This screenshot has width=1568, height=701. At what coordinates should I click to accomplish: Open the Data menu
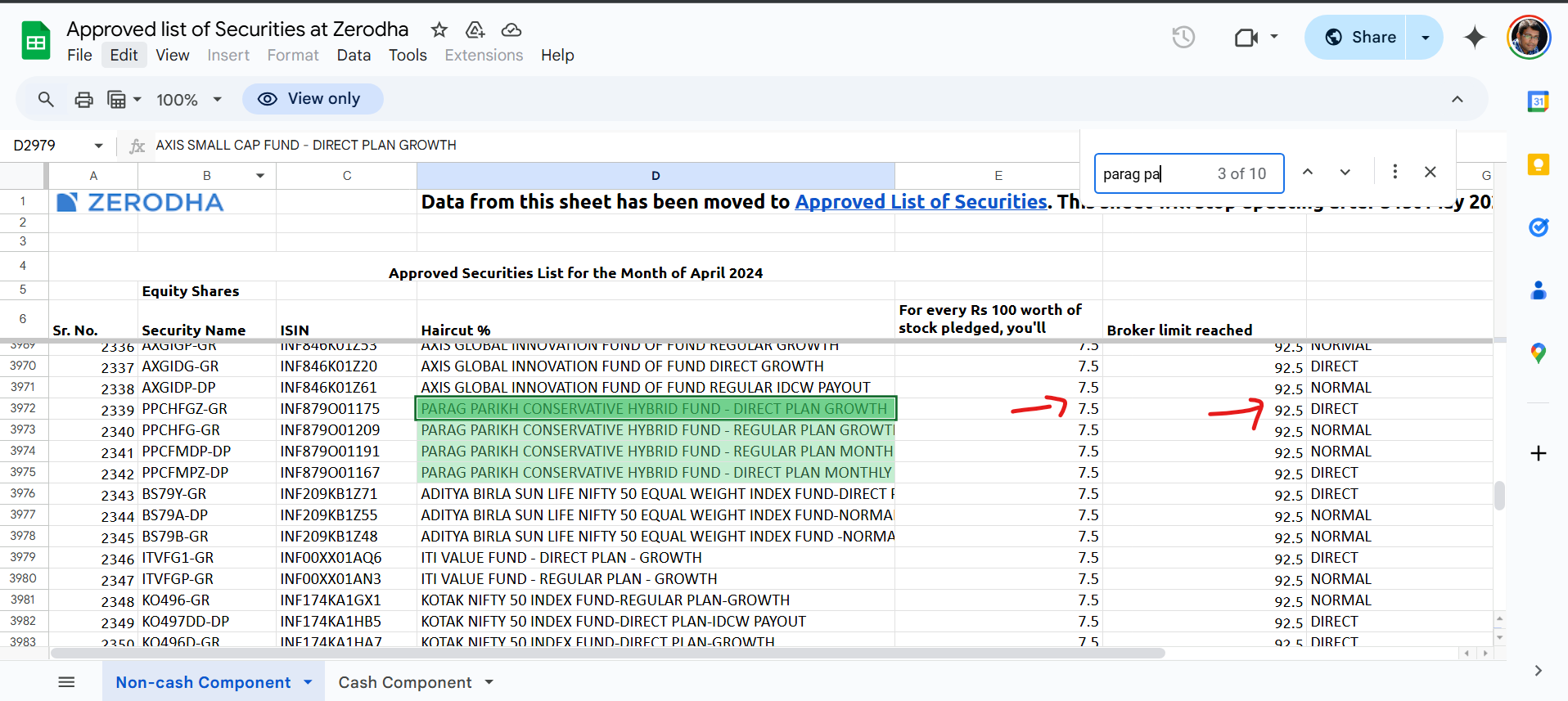[x=354, y=55]
